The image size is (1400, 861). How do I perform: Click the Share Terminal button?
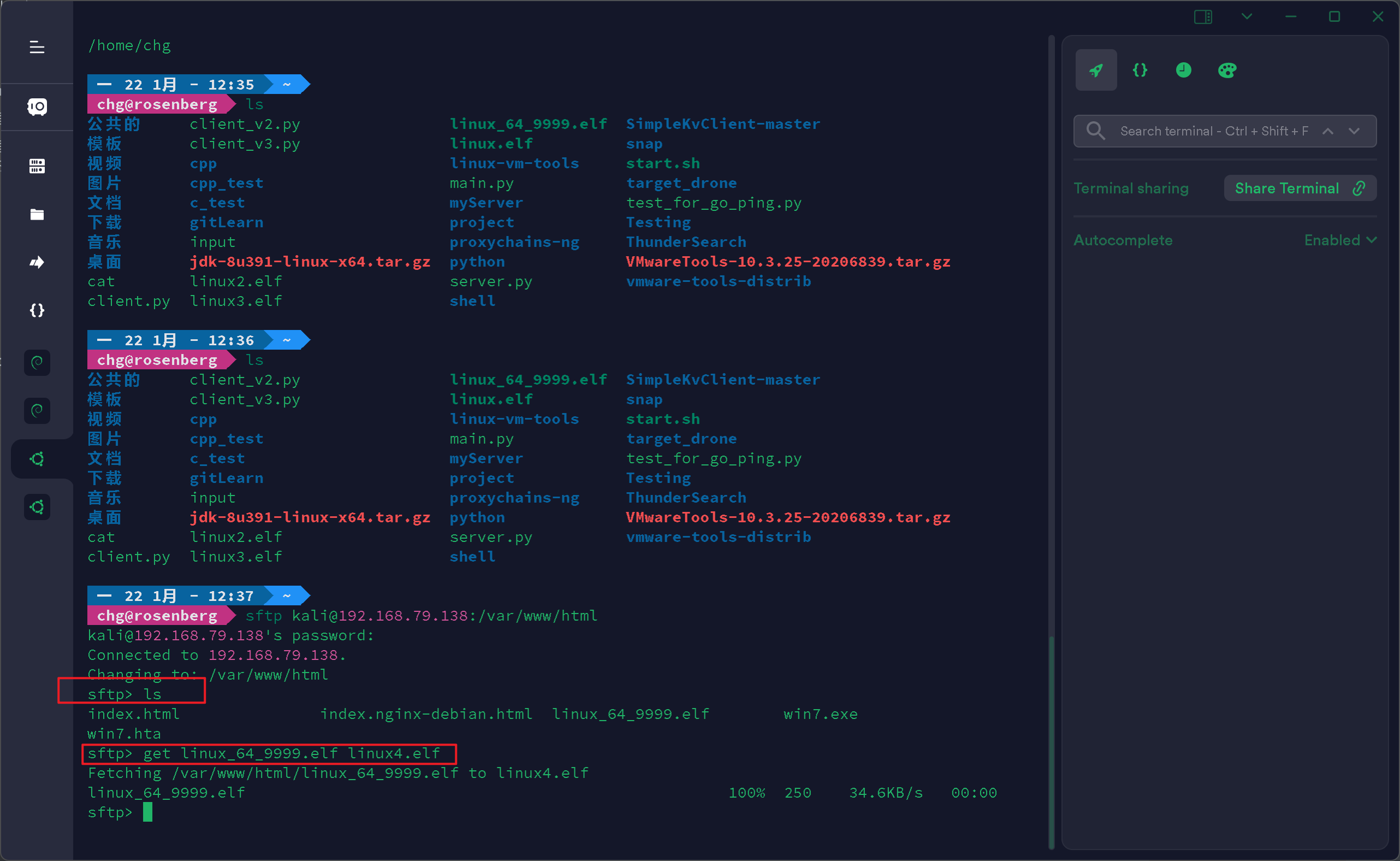coord(1300,188)
